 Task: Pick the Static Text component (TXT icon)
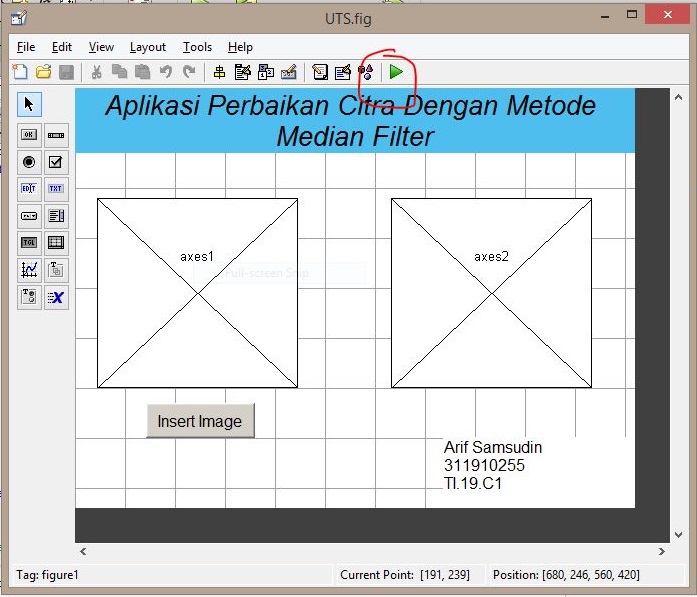[56, 189]
